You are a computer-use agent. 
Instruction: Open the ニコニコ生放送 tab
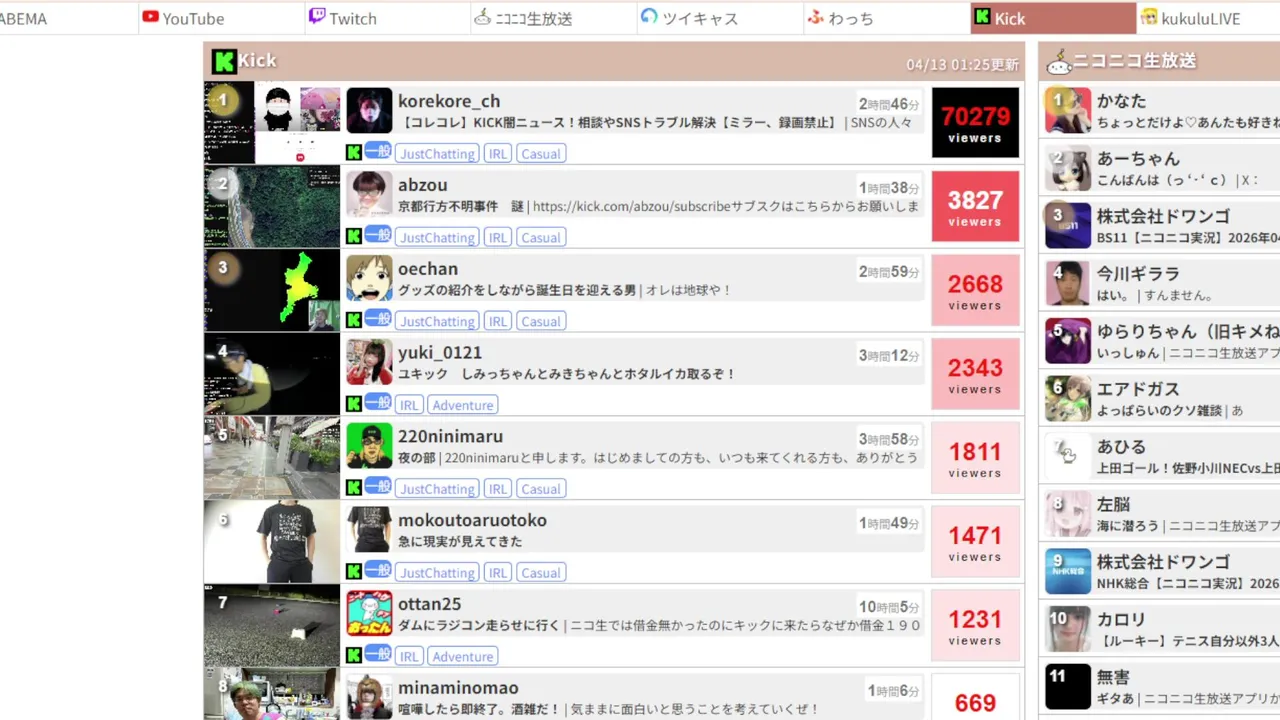[553, 18]
